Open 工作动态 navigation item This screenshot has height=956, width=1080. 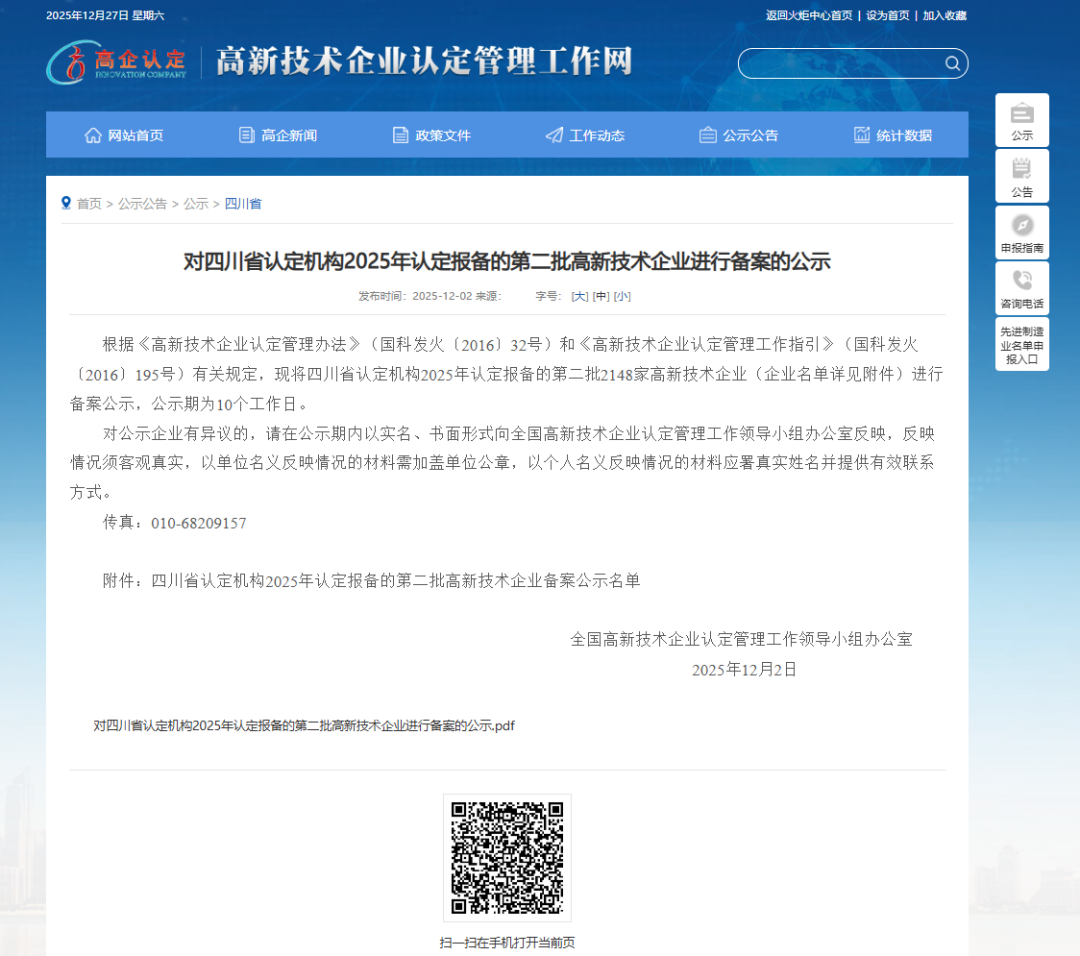pyautogui.click(x=585, y=135)
